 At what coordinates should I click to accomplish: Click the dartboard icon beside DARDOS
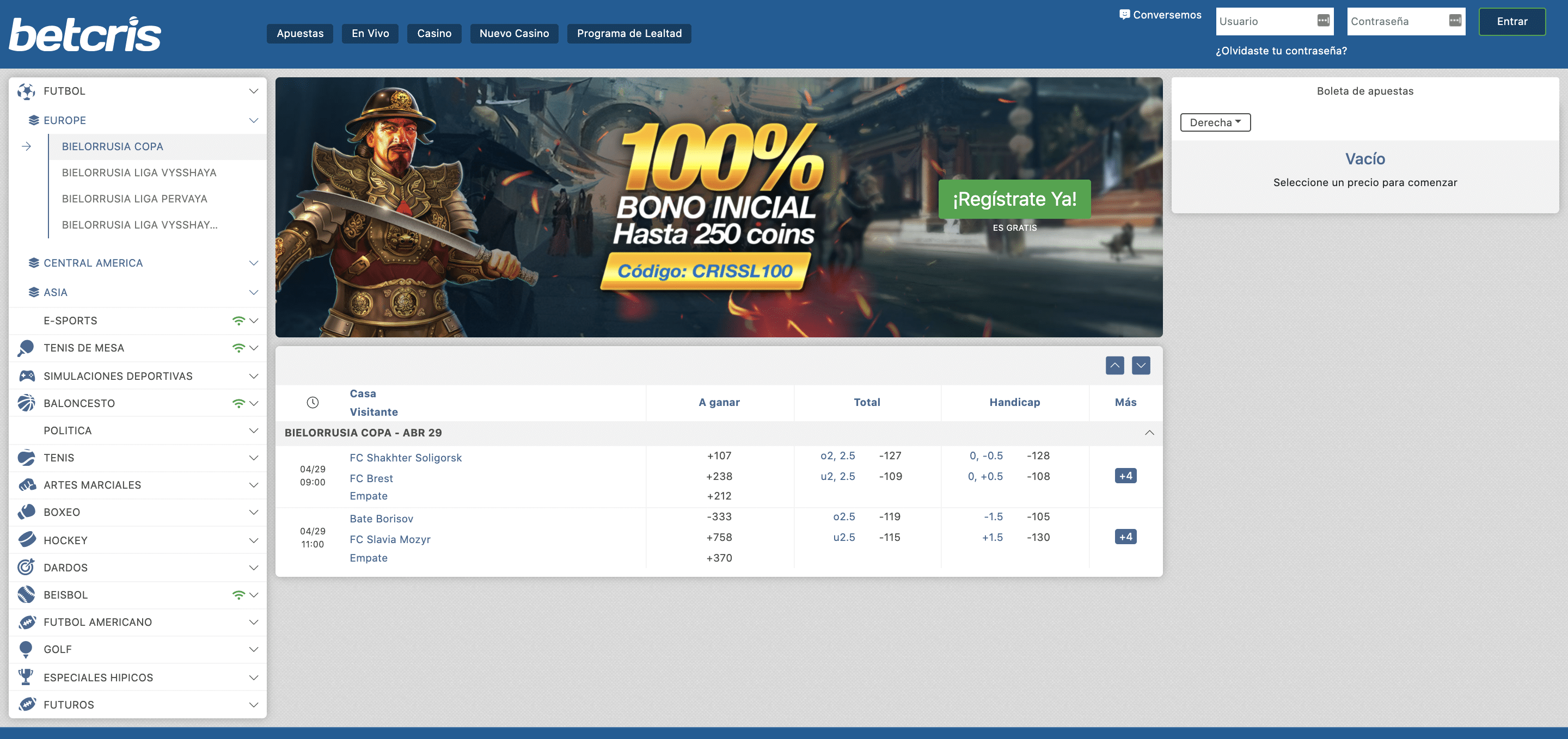tap(26, 568)
